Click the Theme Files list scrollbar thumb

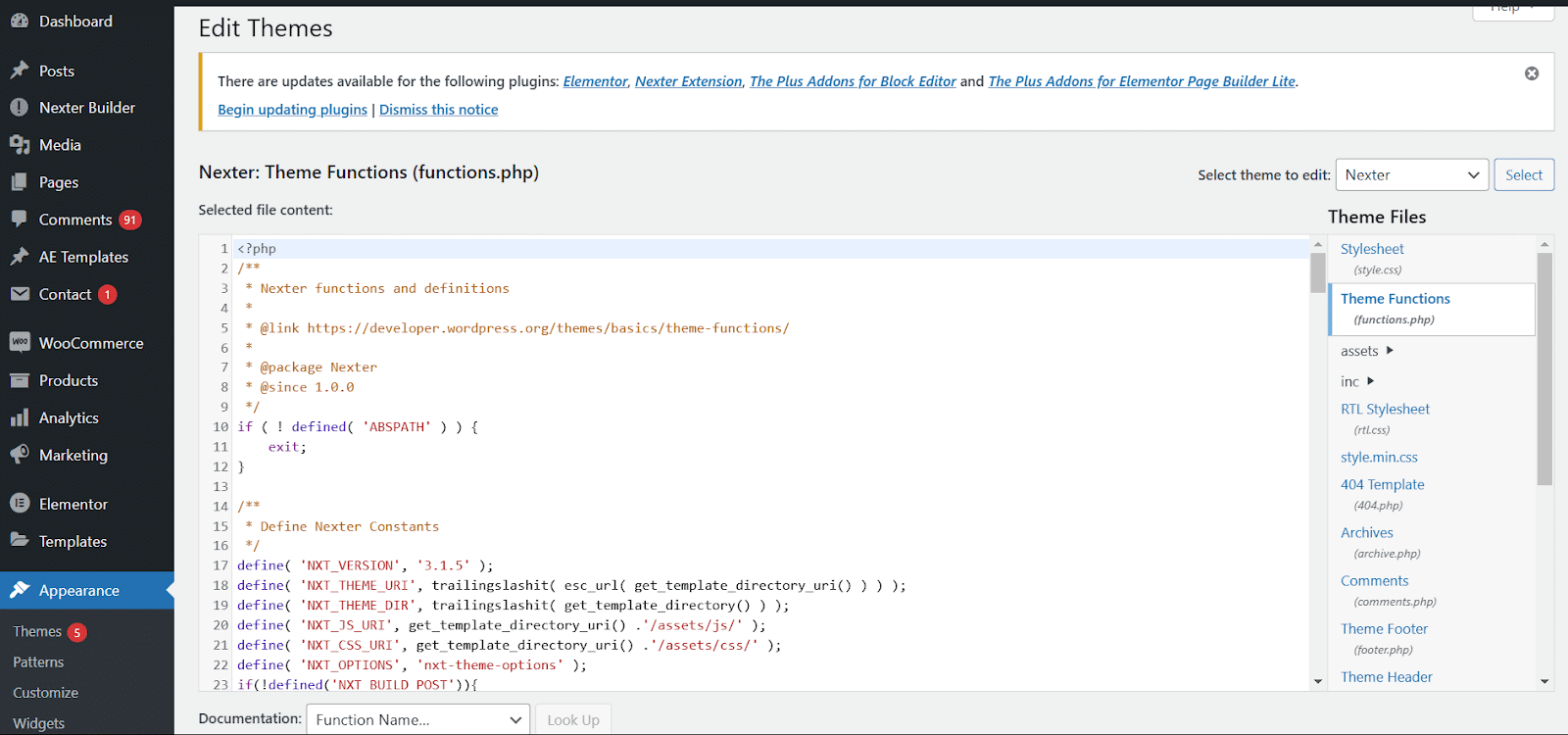coord(1544,369)
